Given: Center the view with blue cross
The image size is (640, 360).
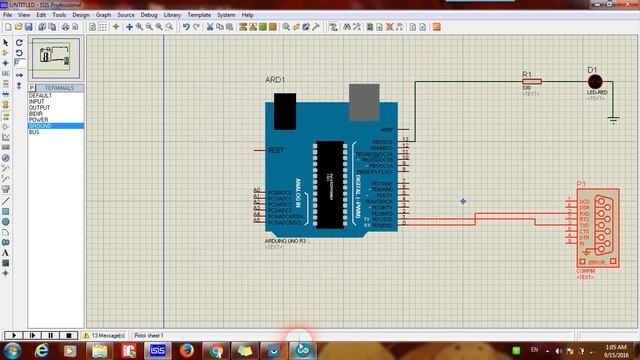Looking at the screenshot, I should (x=129, y=27).
